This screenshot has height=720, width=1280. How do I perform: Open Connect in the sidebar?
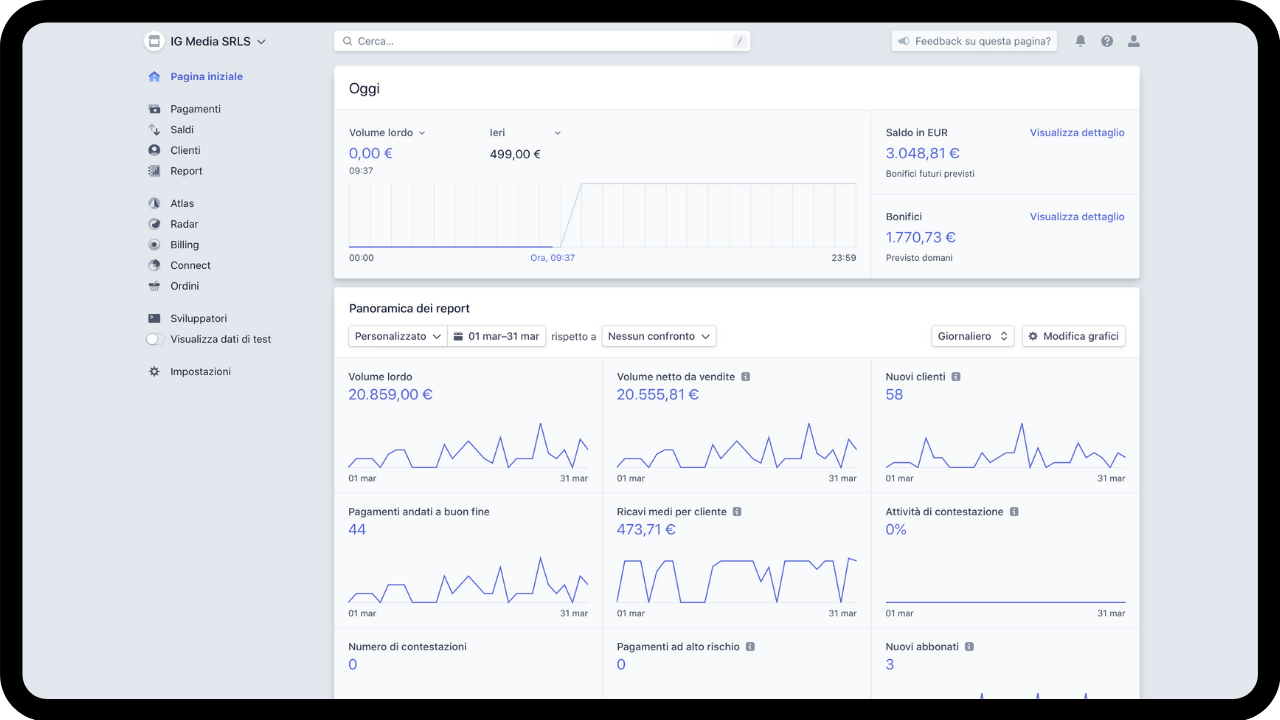tap(190, 265)
